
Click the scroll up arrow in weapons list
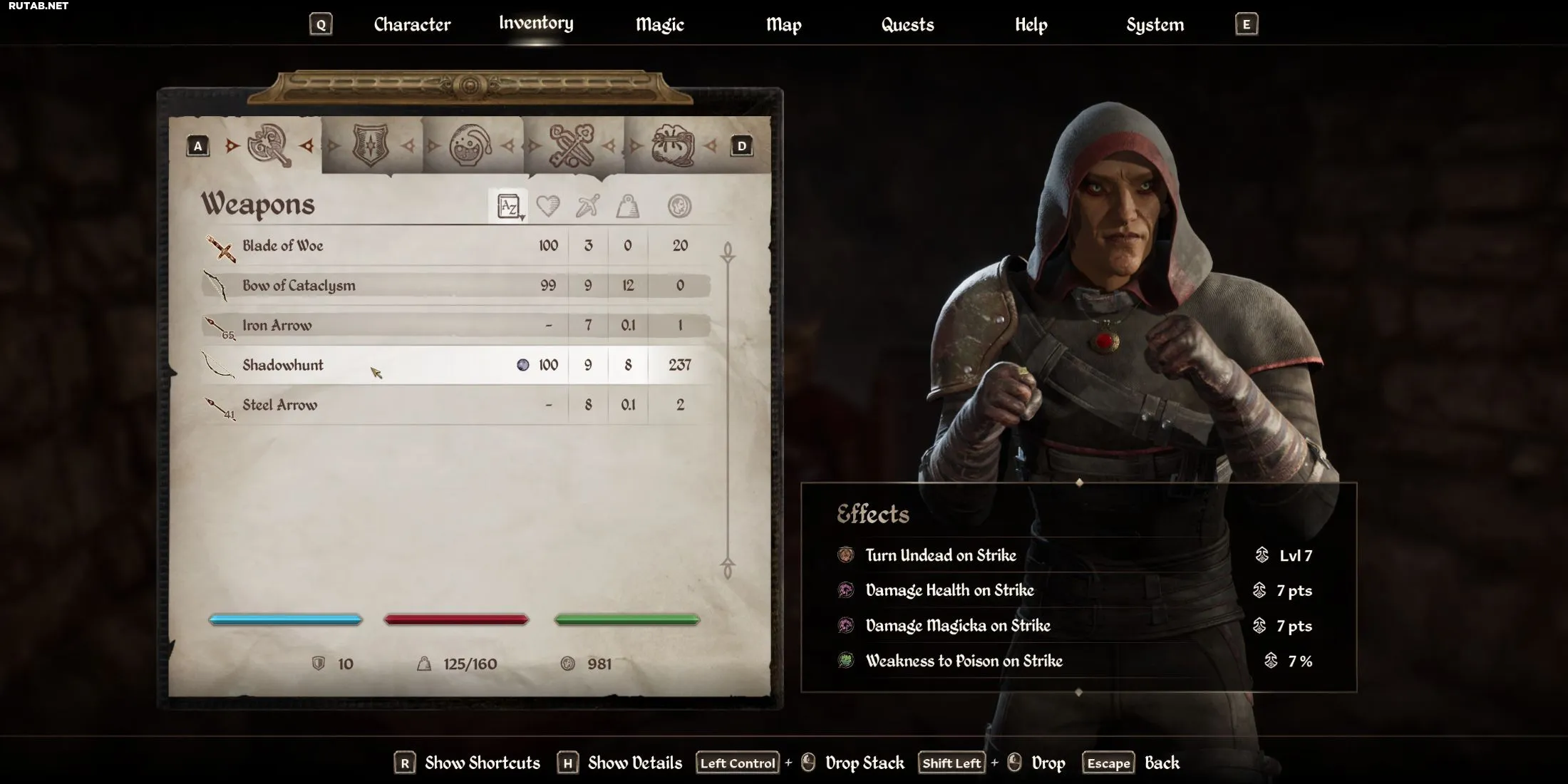click(x=728, y=252)
